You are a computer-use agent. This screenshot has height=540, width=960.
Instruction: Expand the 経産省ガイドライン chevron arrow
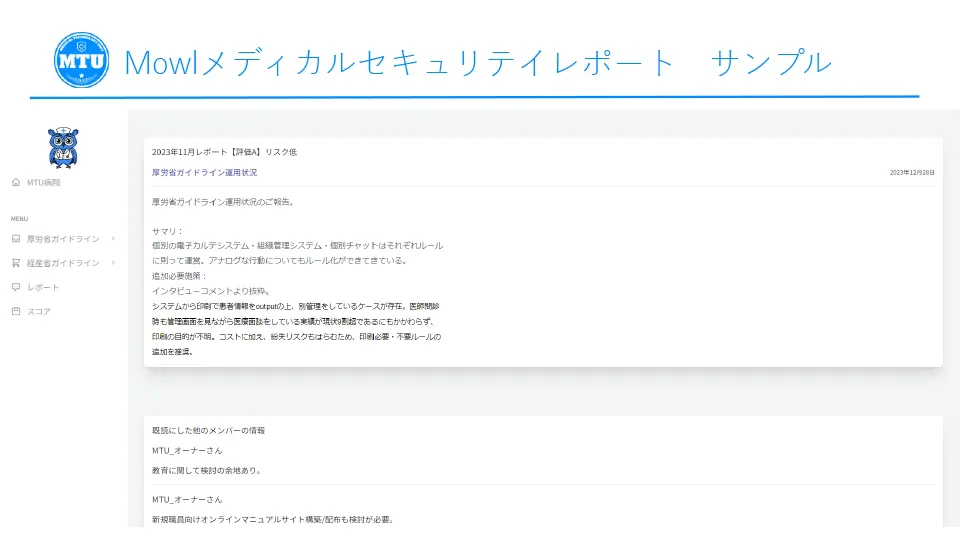(113, 263)
